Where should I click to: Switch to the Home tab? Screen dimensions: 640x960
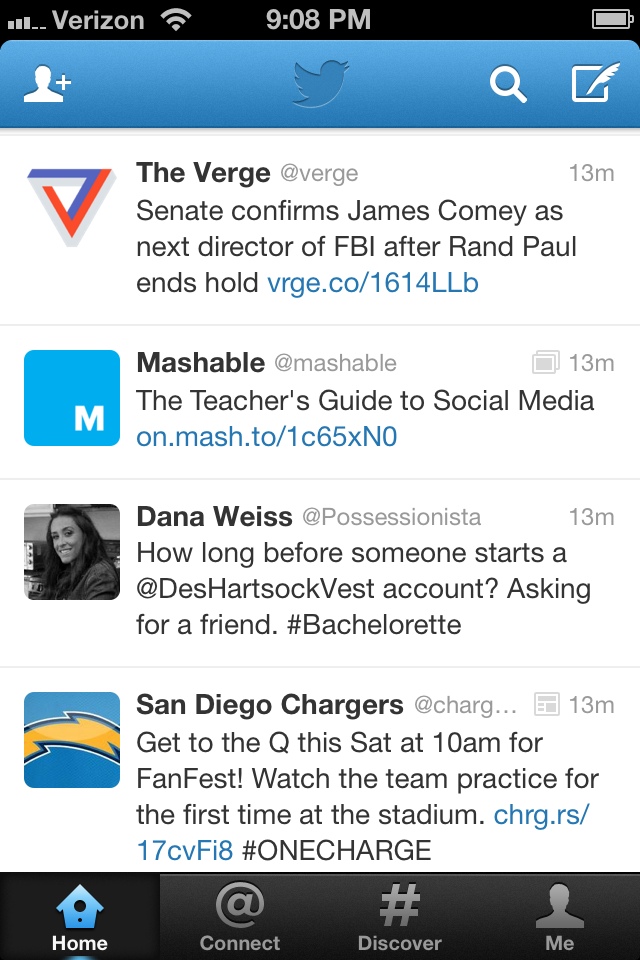click(x=80, y=918)
